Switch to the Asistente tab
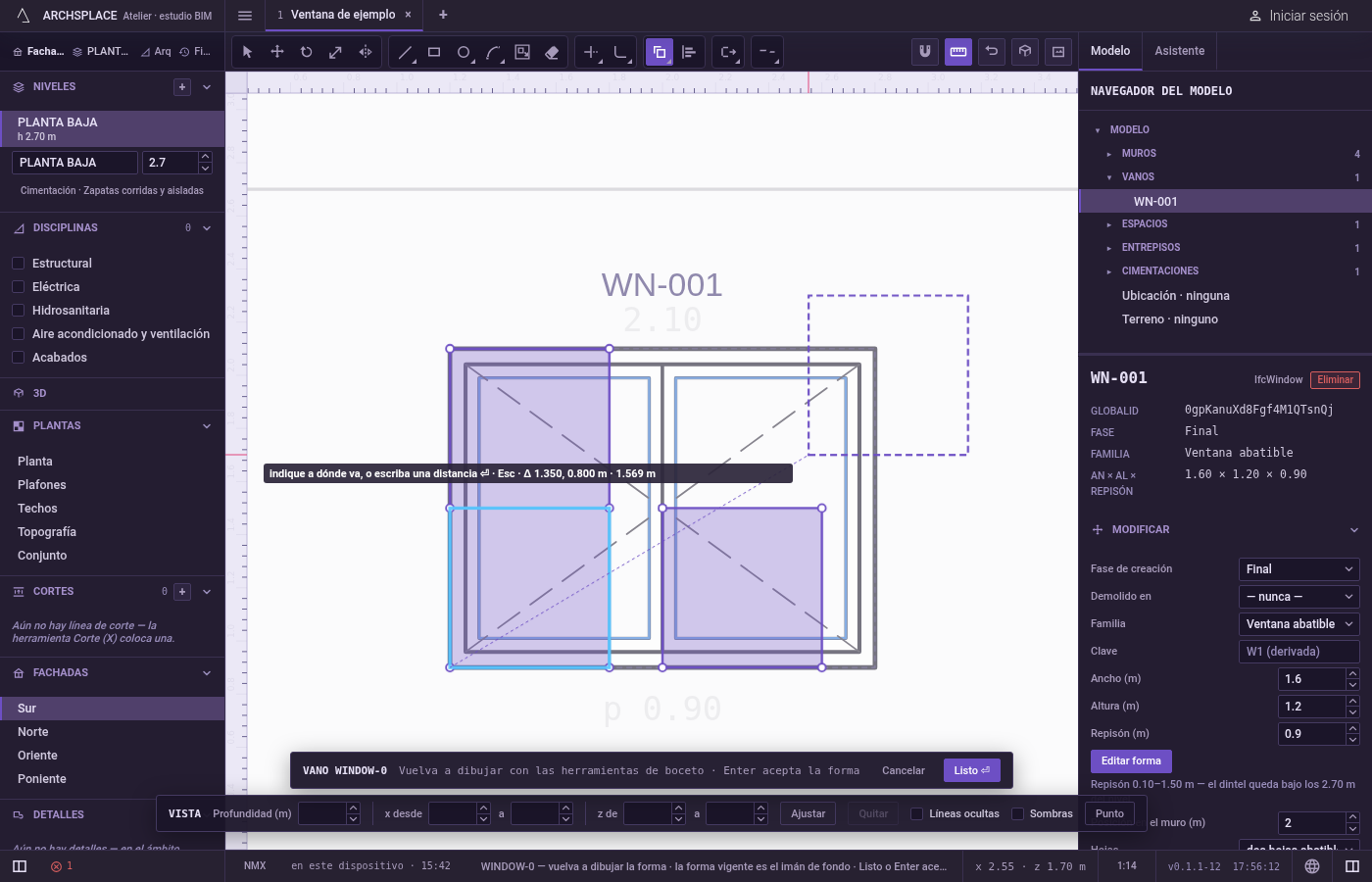 point(1180,51)
